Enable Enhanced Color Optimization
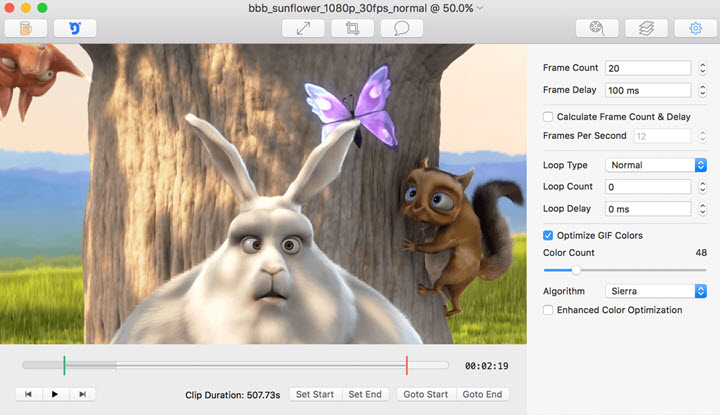 [548, 310]
